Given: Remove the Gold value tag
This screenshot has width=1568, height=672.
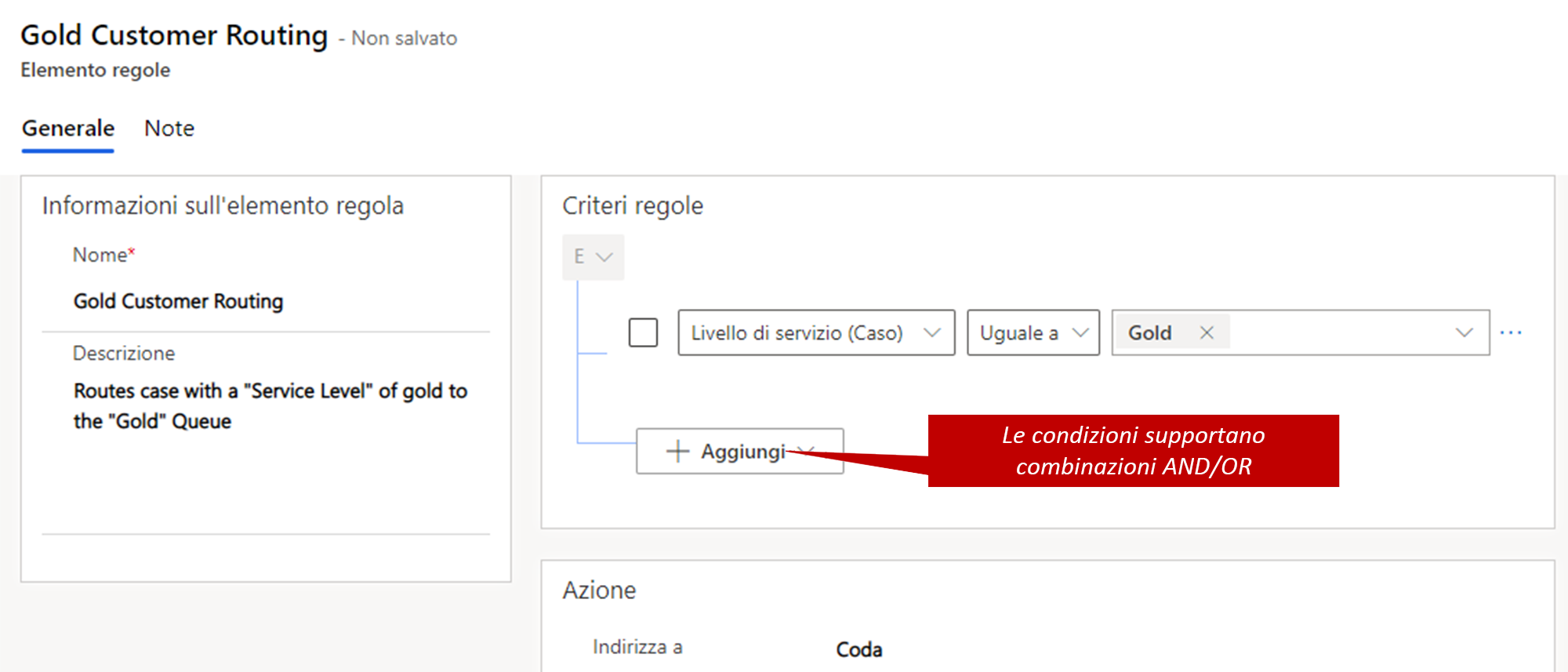Looking at the screenshot, I should tap(1207, 332).
